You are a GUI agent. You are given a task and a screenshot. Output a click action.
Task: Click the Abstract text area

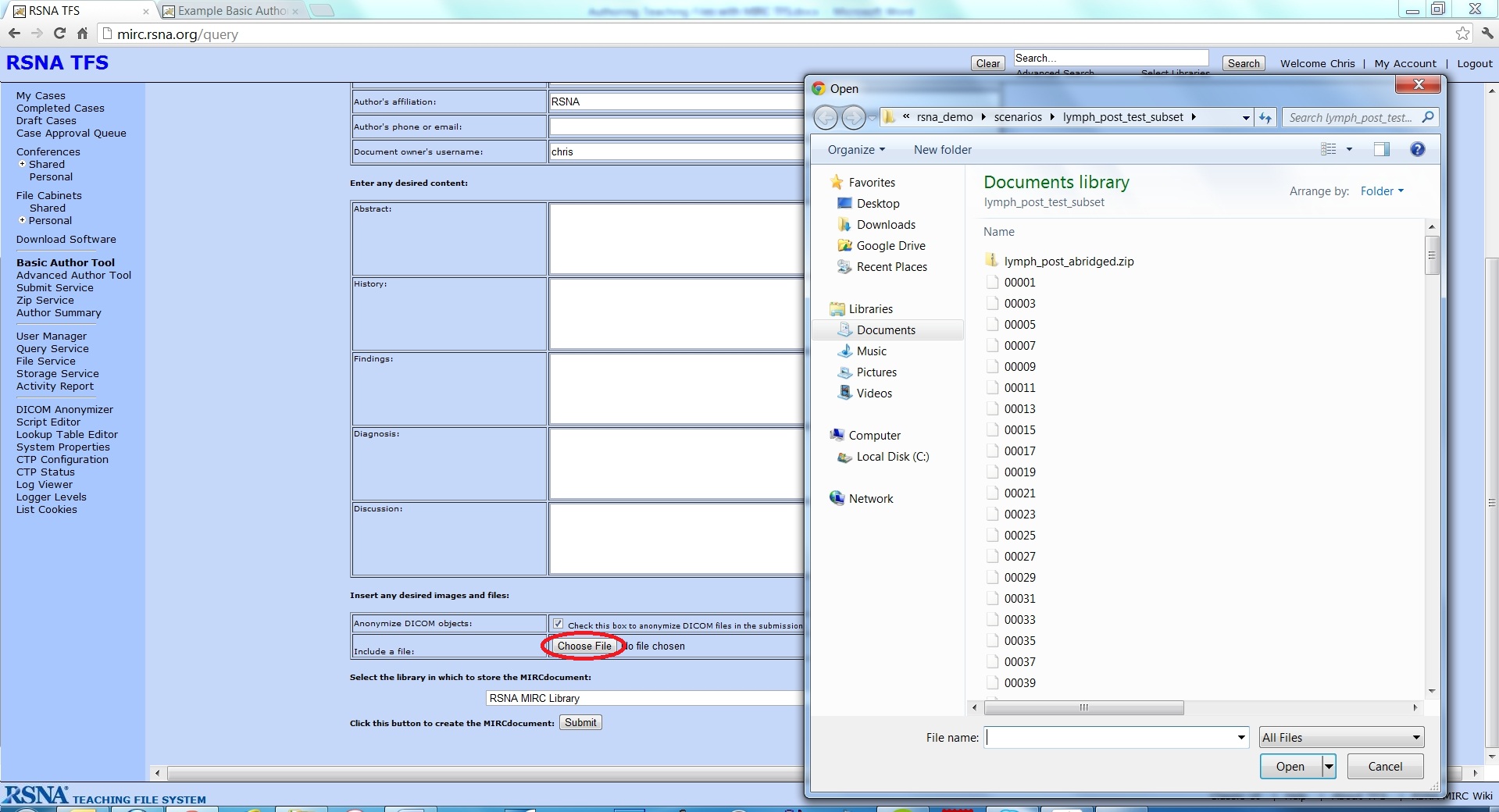click(676, 239)
